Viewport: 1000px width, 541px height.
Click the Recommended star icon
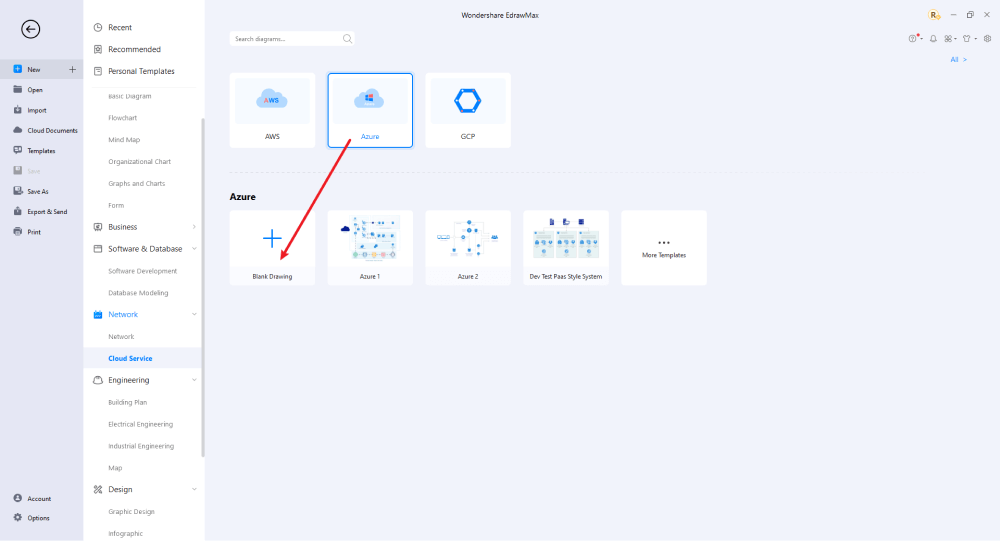coord(98,49)
